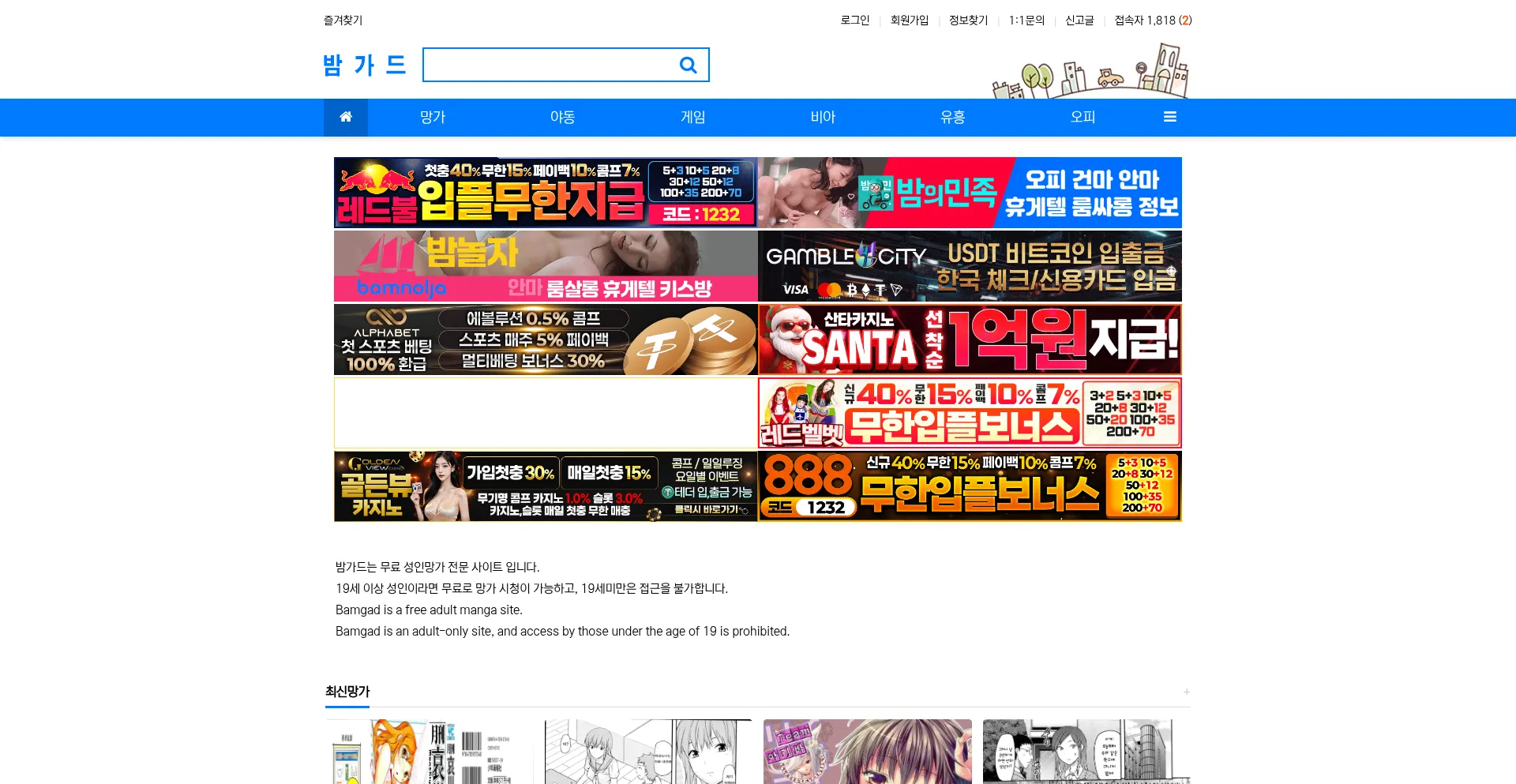Image resolution: width=1516 pixels, height=784 pixels.
Task: Open the 1:1문의 link
Action: tap(1026, 21)
